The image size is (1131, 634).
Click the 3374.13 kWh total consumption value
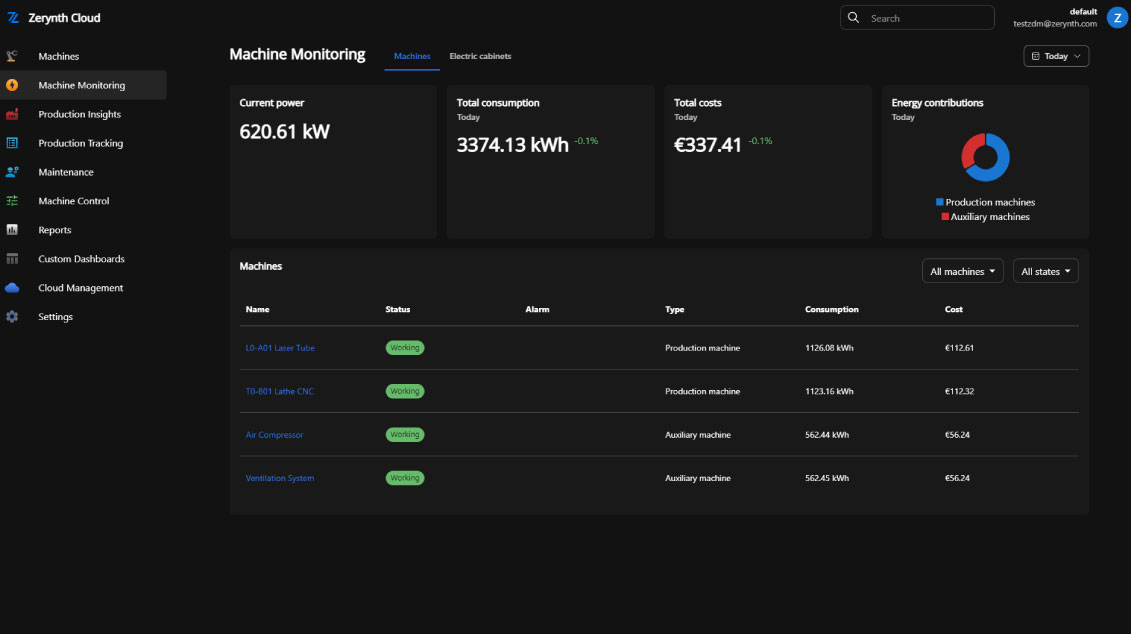[x=513, y=144]
